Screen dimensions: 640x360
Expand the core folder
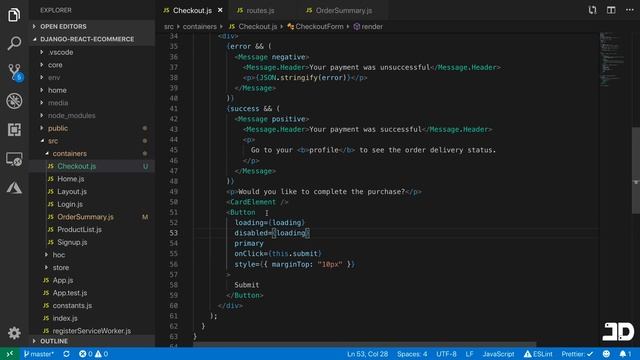[55, 65]
